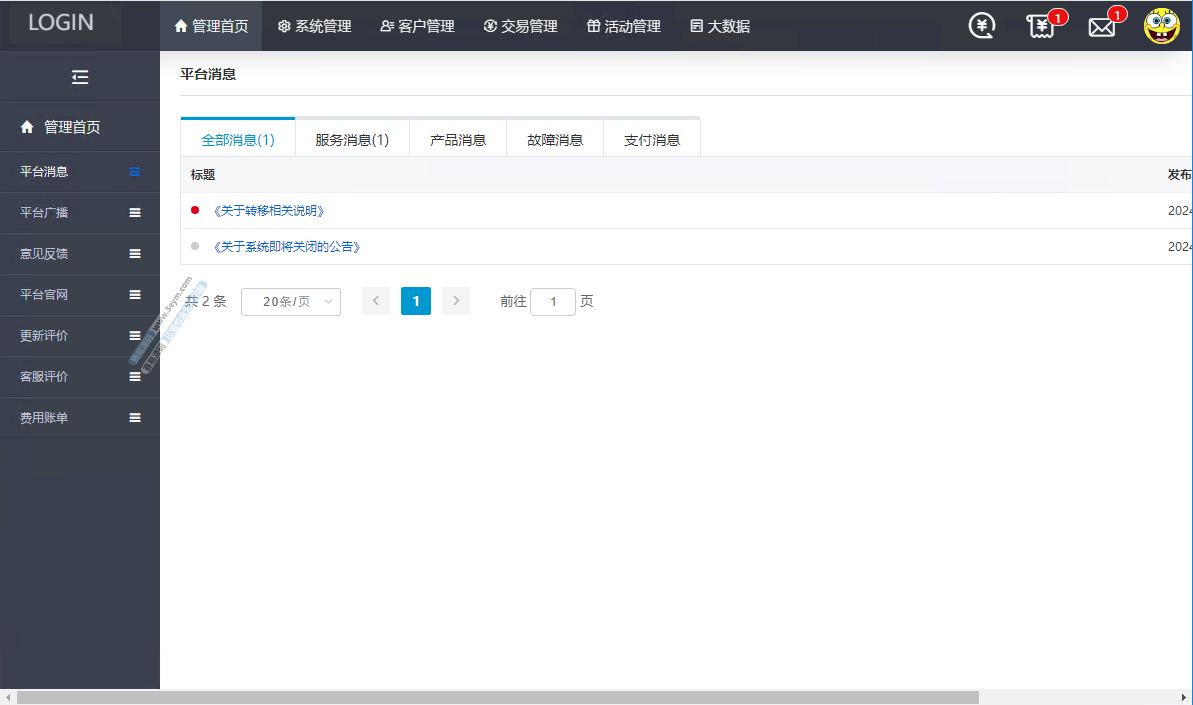Open the bill receipt icon with badge

1041,26
